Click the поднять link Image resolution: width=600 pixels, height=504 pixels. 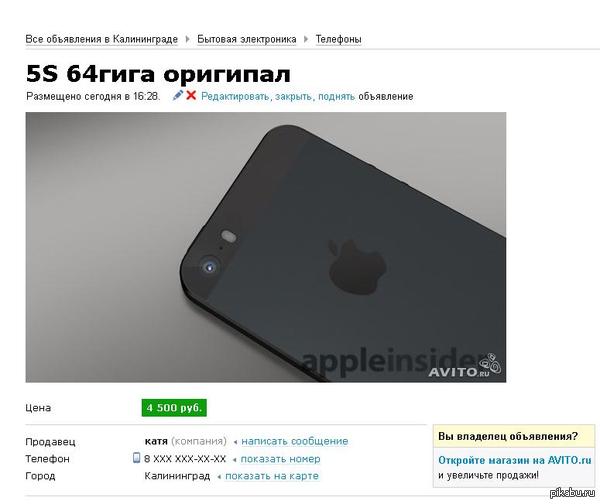336,96
